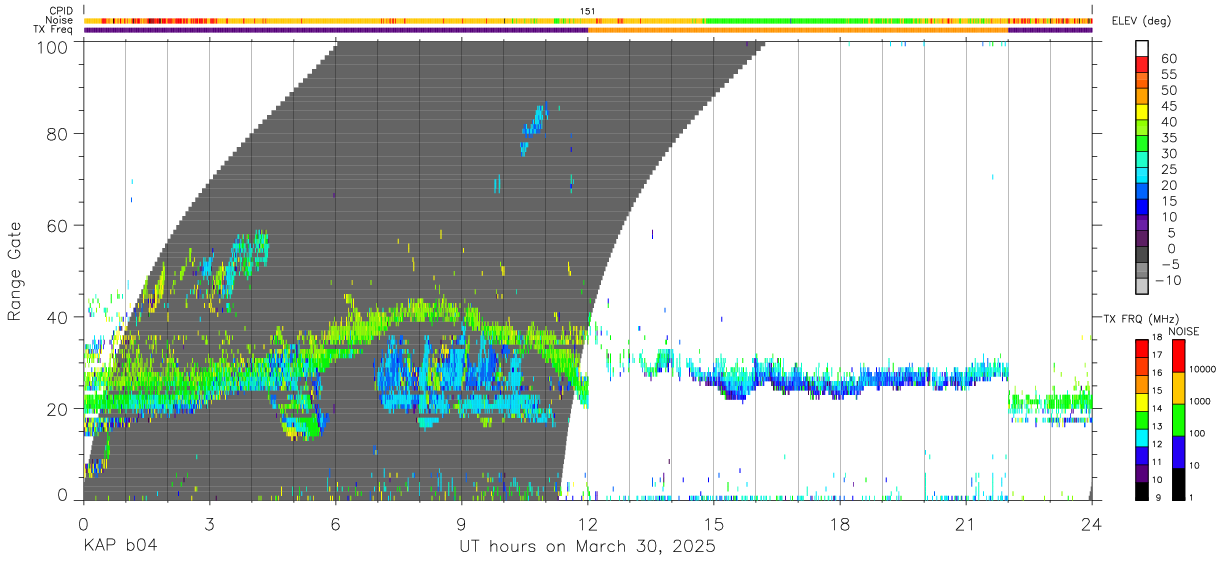Click the orange section of the TX Freq strip
1228x567 pixels.
[798, 30]
